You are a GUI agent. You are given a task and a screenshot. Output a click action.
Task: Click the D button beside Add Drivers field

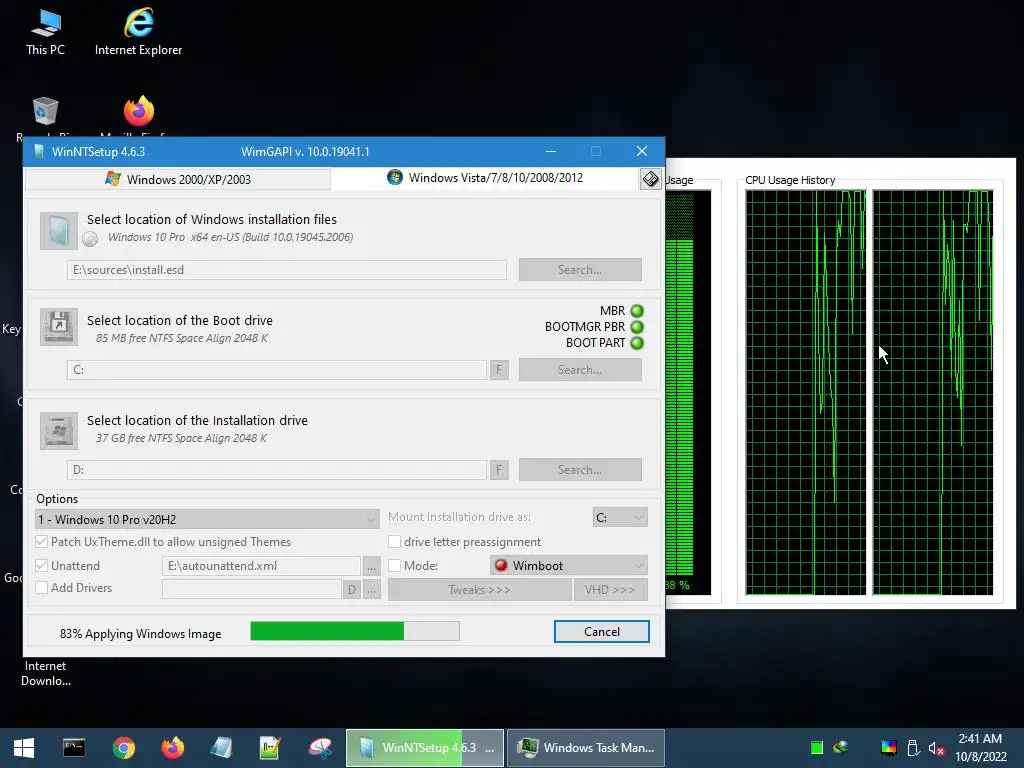click(351, 590)
